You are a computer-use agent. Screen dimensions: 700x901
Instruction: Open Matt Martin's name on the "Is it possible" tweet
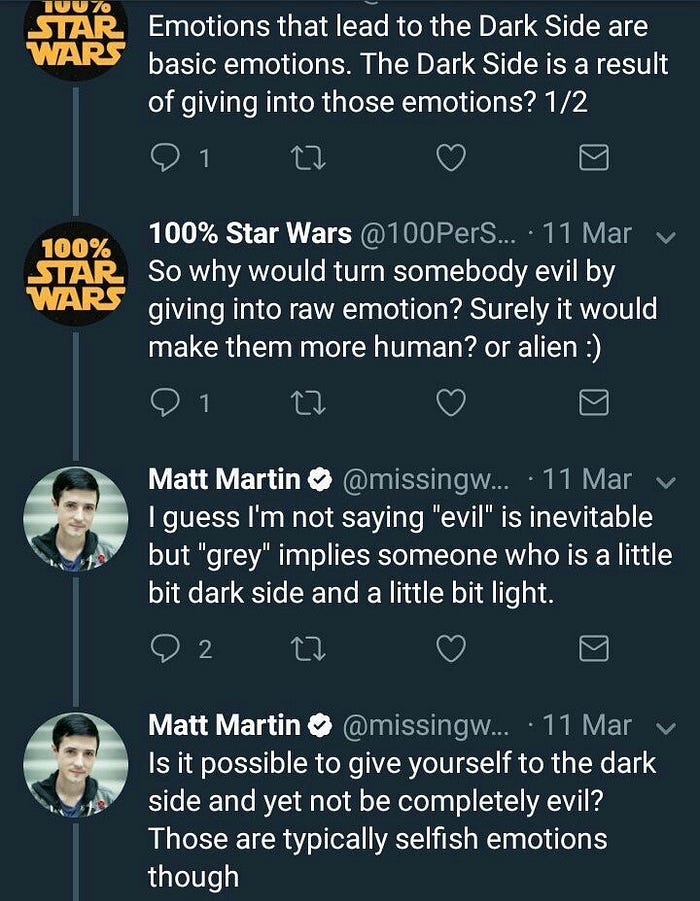224,726
